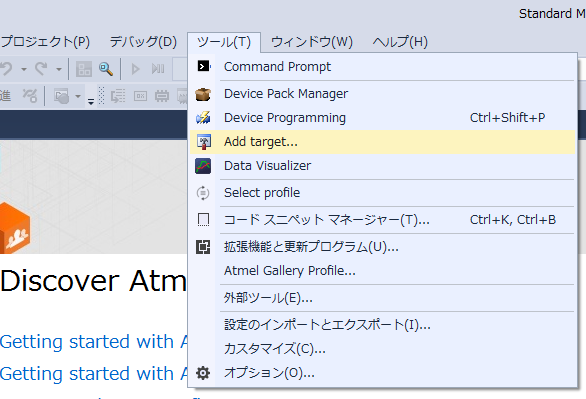Click the code snippet manager icon

[203, 220]
